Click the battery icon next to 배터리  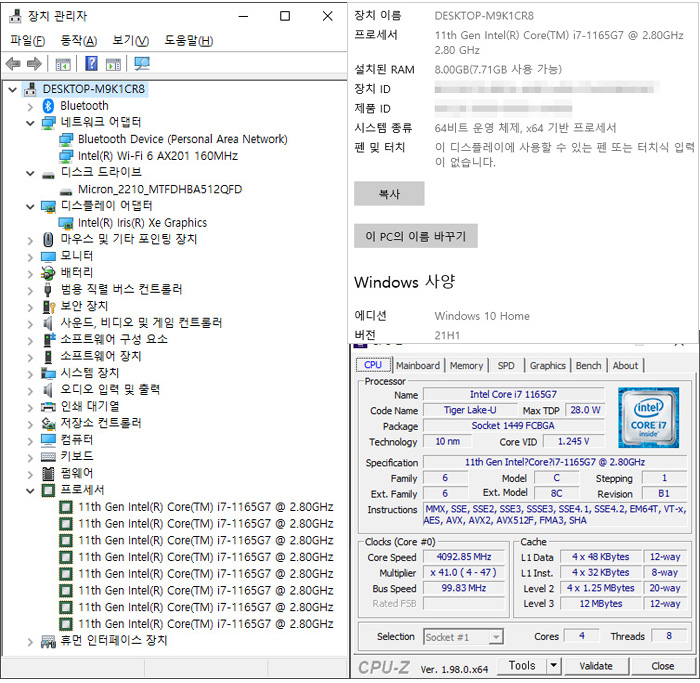coord(48,273)
